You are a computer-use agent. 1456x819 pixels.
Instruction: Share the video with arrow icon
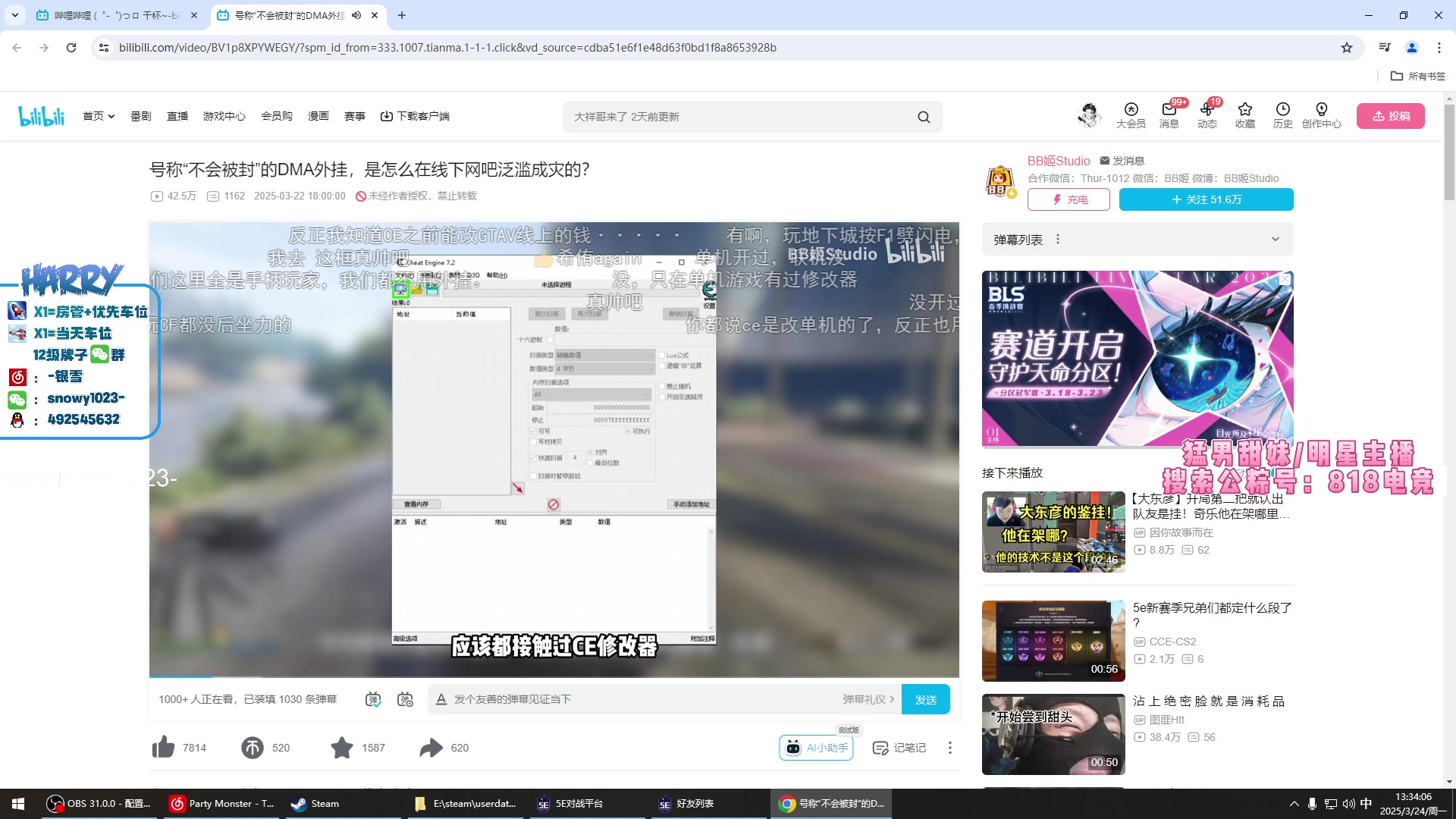(x=431, y=748)
